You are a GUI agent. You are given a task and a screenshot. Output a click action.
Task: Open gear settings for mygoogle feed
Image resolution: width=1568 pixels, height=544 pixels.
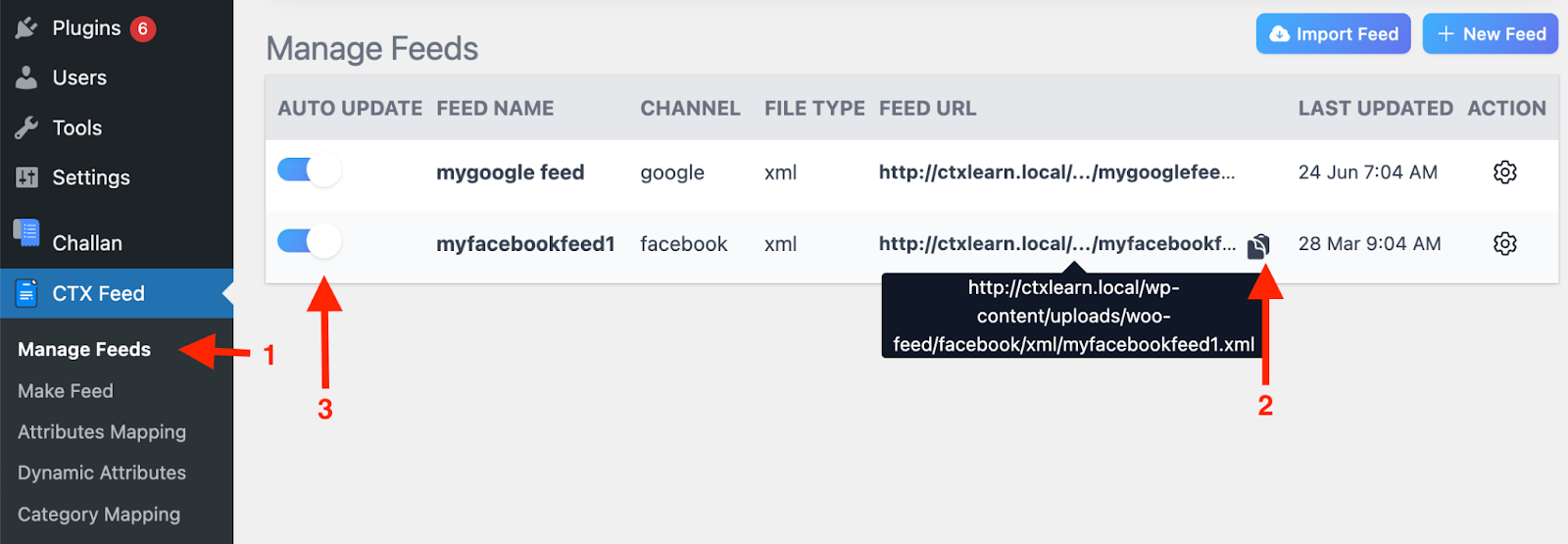tap(1504, 173)
